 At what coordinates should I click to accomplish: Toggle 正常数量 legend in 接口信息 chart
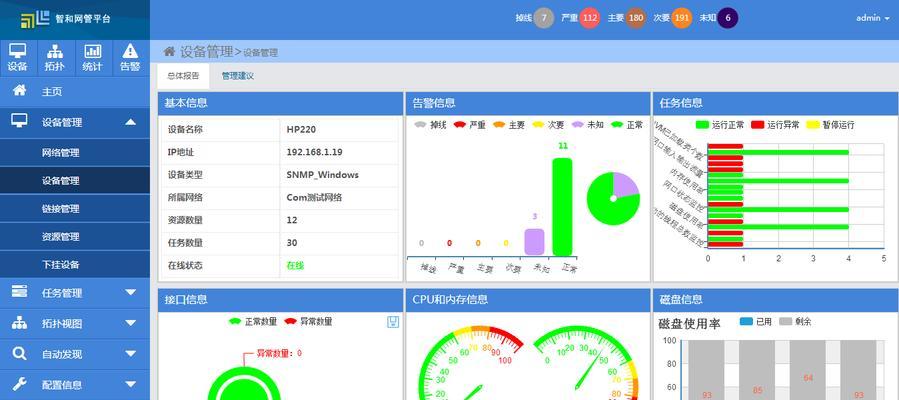tap(252, 321)
